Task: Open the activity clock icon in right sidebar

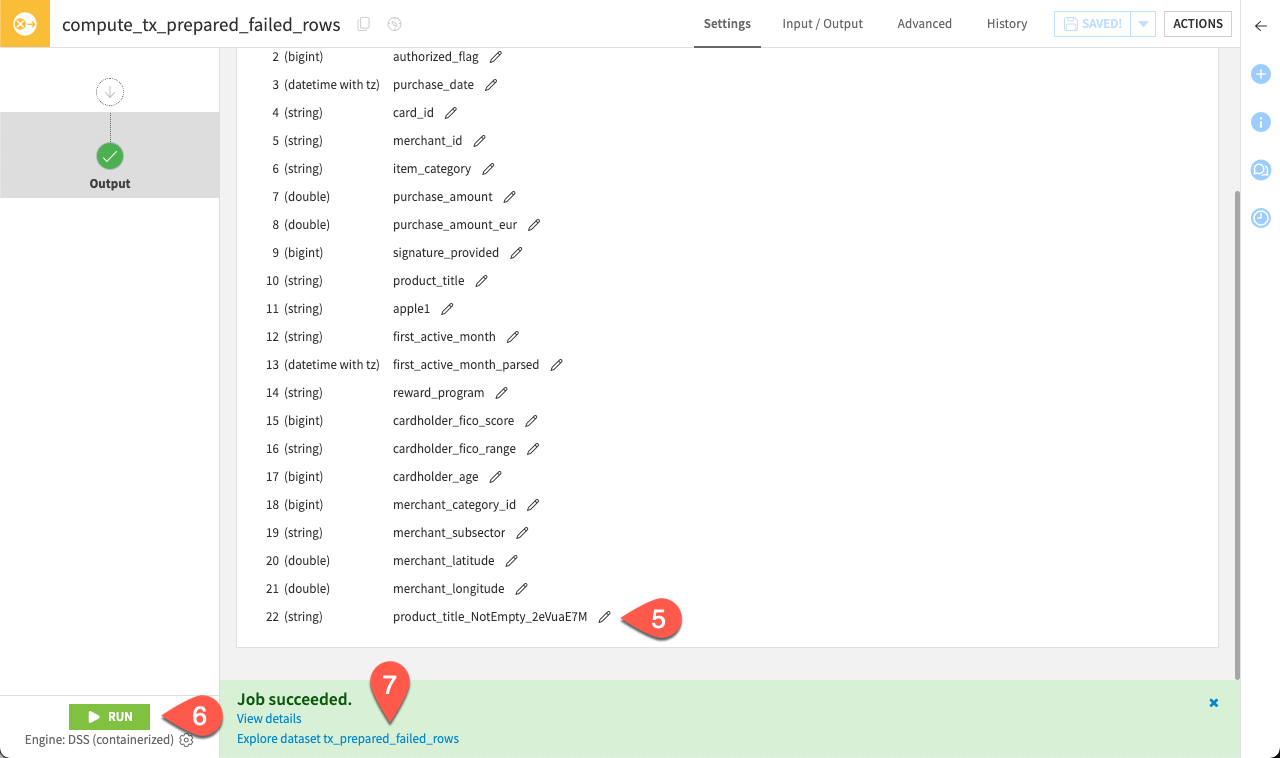Action: coord(1260,218)
